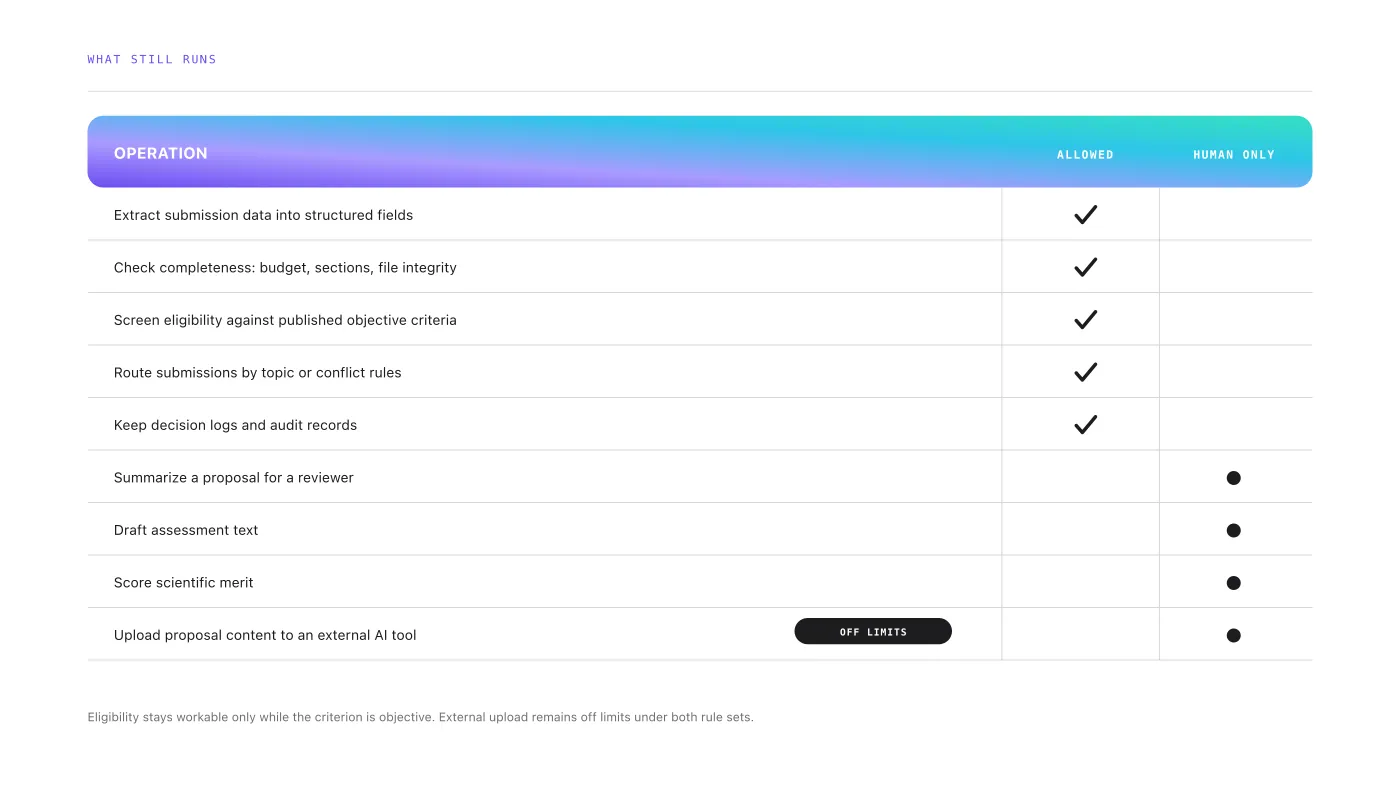Click 'Upload proposal content to an external AI tool'
The image size is (1400, 788).
(265, 635)
